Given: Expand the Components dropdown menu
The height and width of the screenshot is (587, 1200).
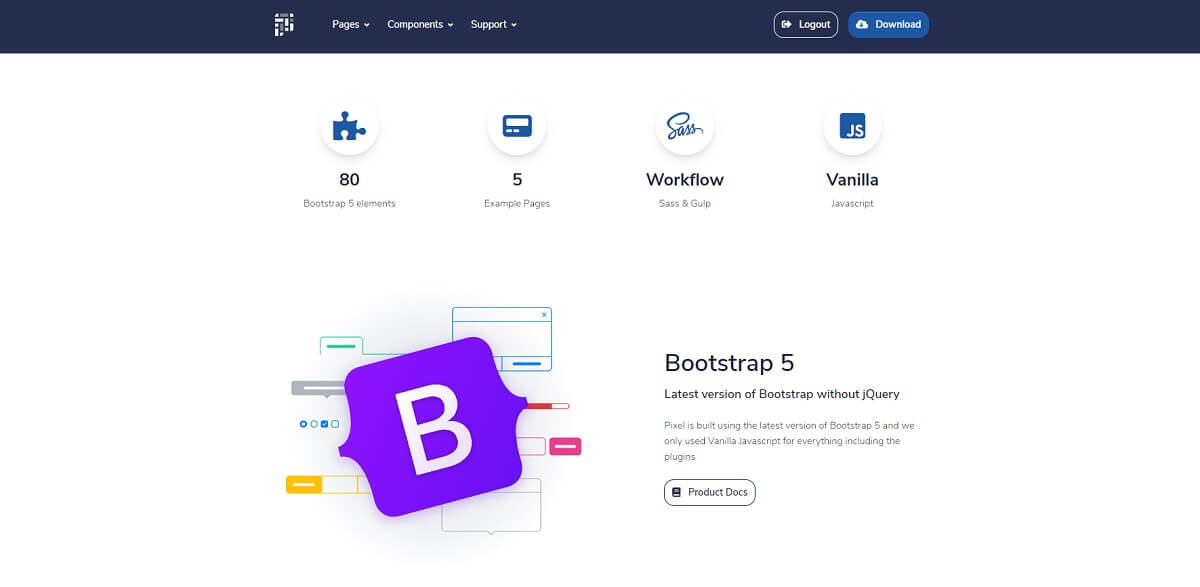Looking at the screenshot, I should (420, 25).
